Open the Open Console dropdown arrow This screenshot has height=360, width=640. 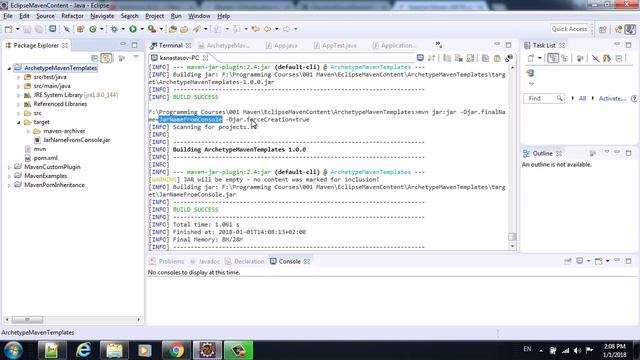608,261
